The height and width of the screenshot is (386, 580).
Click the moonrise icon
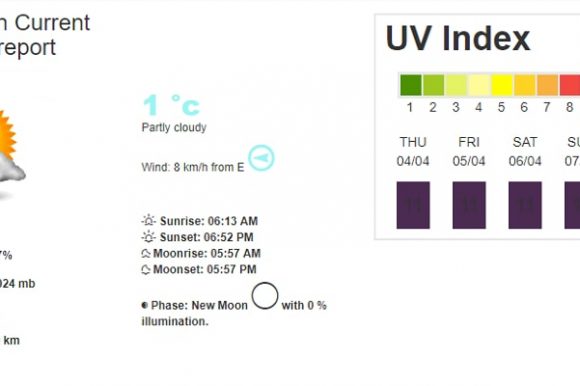[x=146, y=253]
